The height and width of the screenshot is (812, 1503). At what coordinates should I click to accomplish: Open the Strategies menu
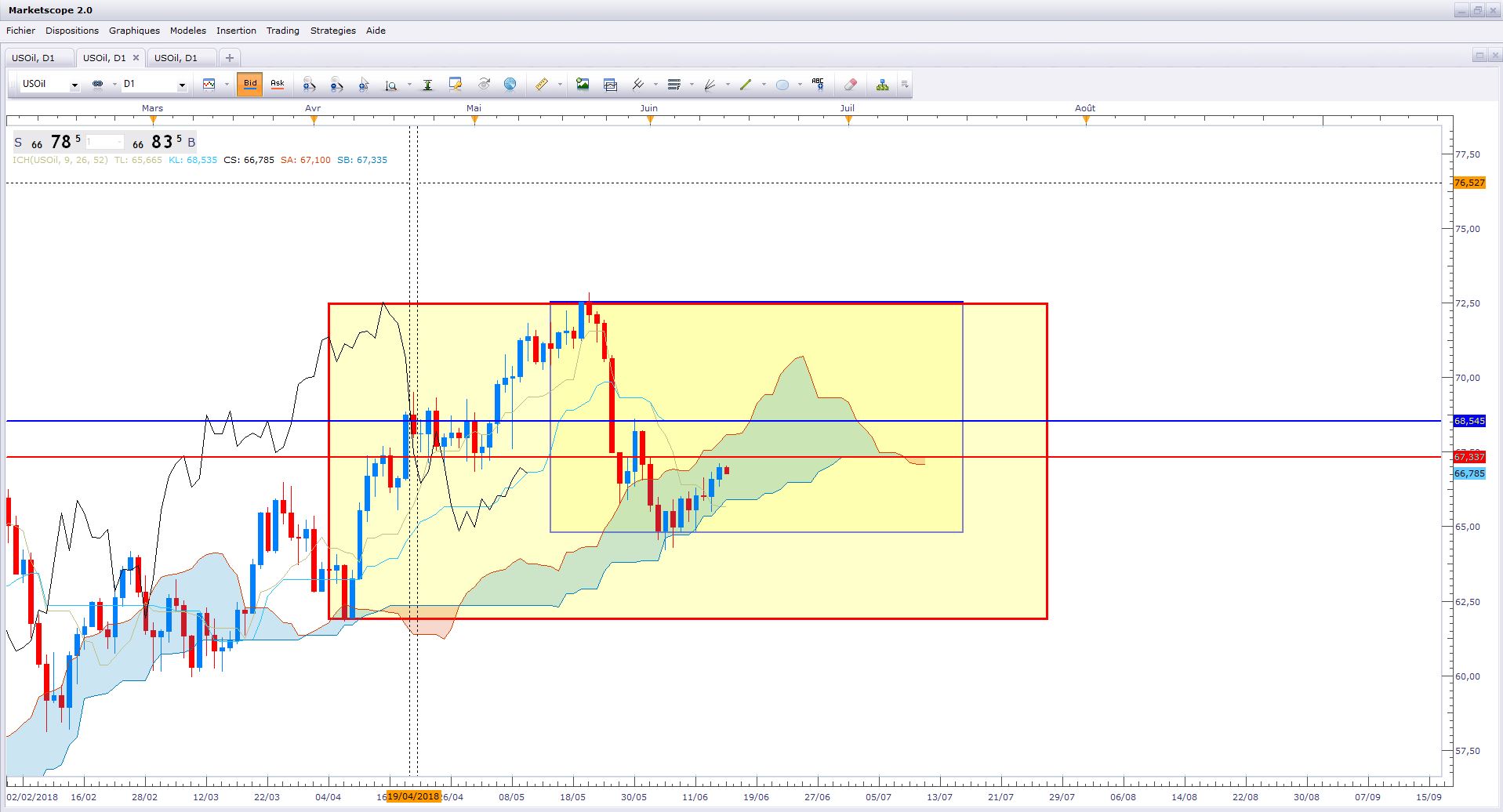pos(332,31)
